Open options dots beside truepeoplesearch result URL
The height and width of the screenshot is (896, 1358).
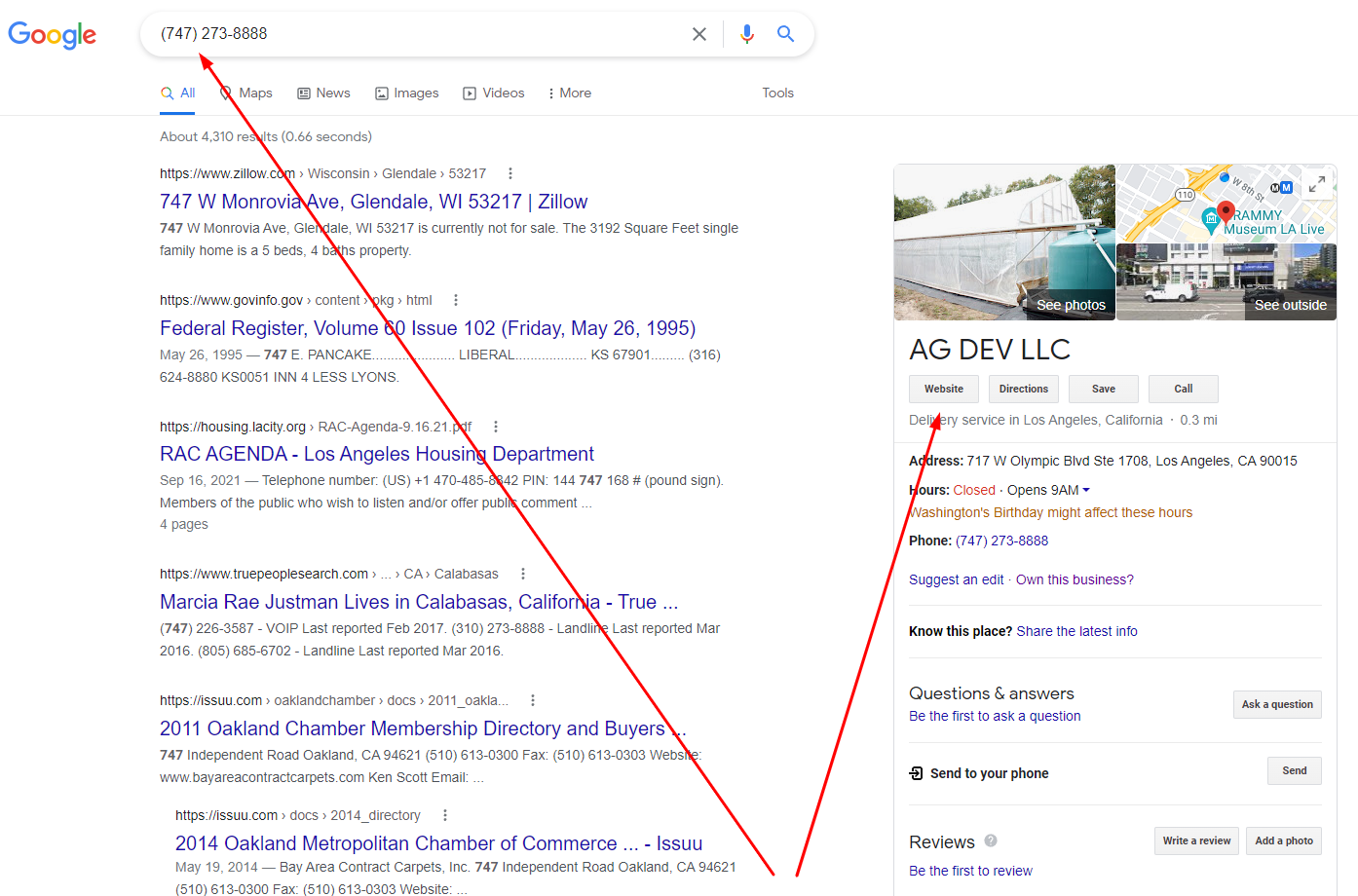523,574
